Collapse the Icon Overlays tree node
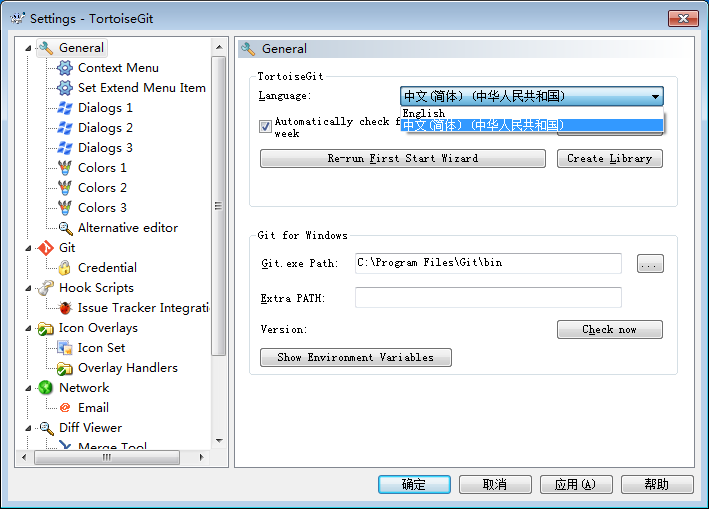 click(28, 329)
